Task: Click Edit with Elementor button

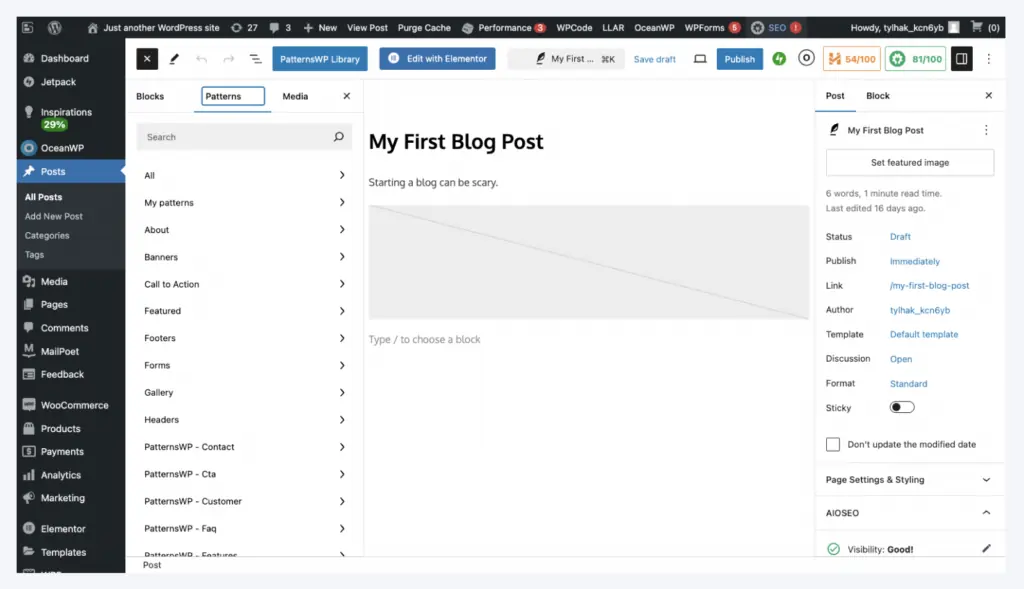Action: point(438,59)
